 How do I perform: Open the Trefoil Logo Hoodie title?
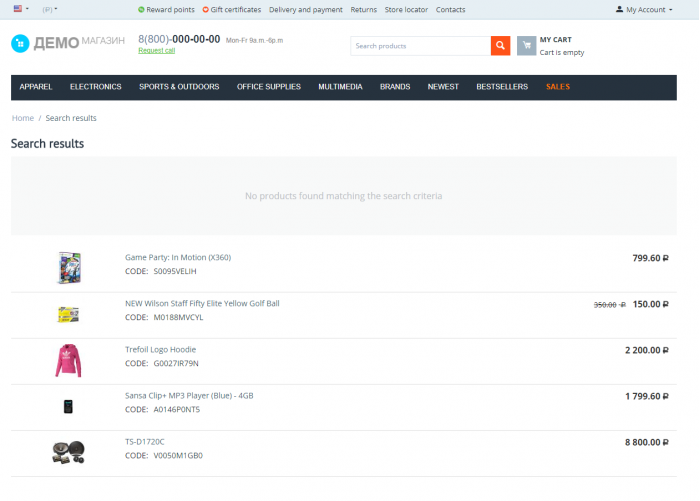(x=160, y=349)
